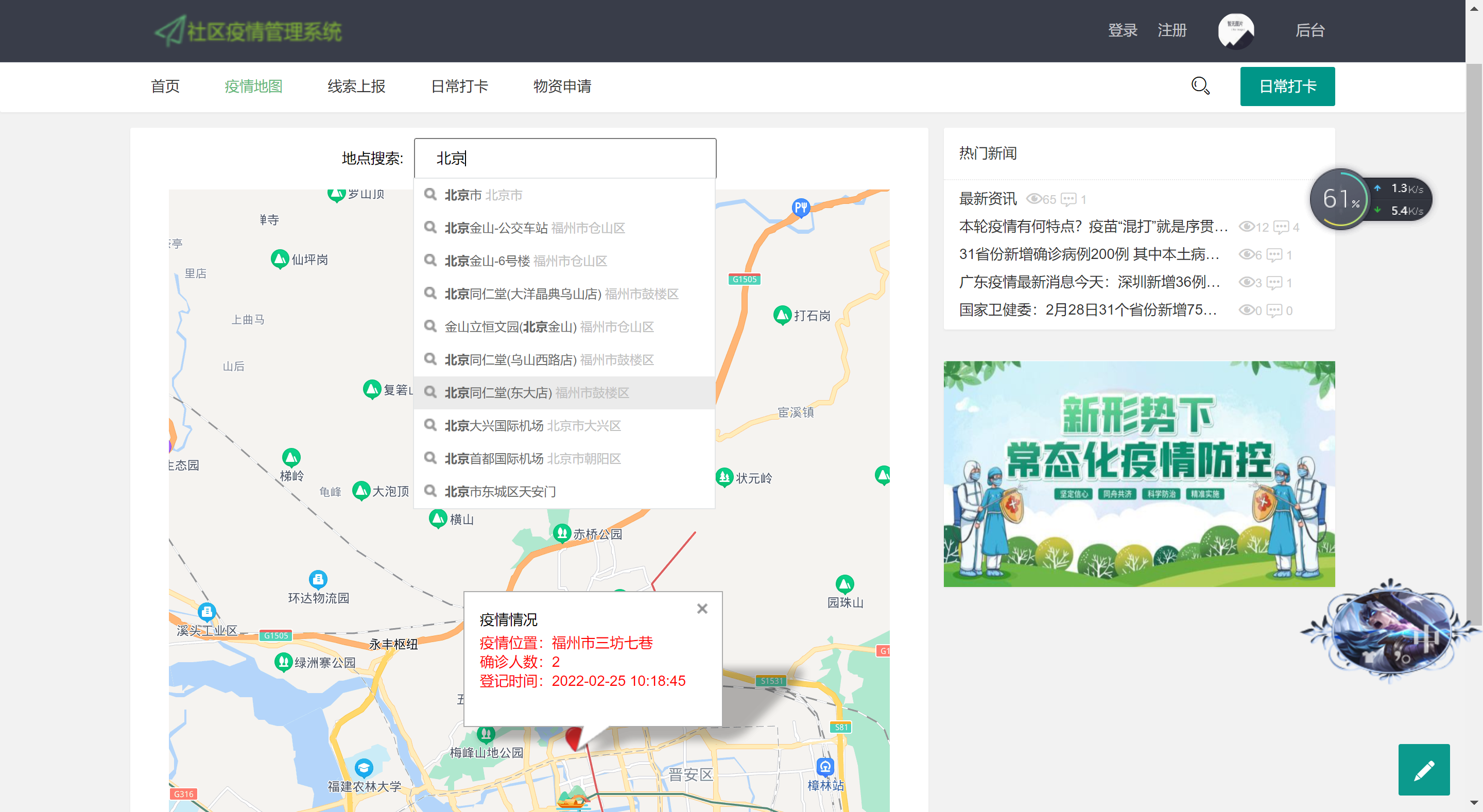The width and height of the screenshot is (1483, 812).
Task: Click the eye views icon beside 最新资讯
Action: (x=1034, y=199)
